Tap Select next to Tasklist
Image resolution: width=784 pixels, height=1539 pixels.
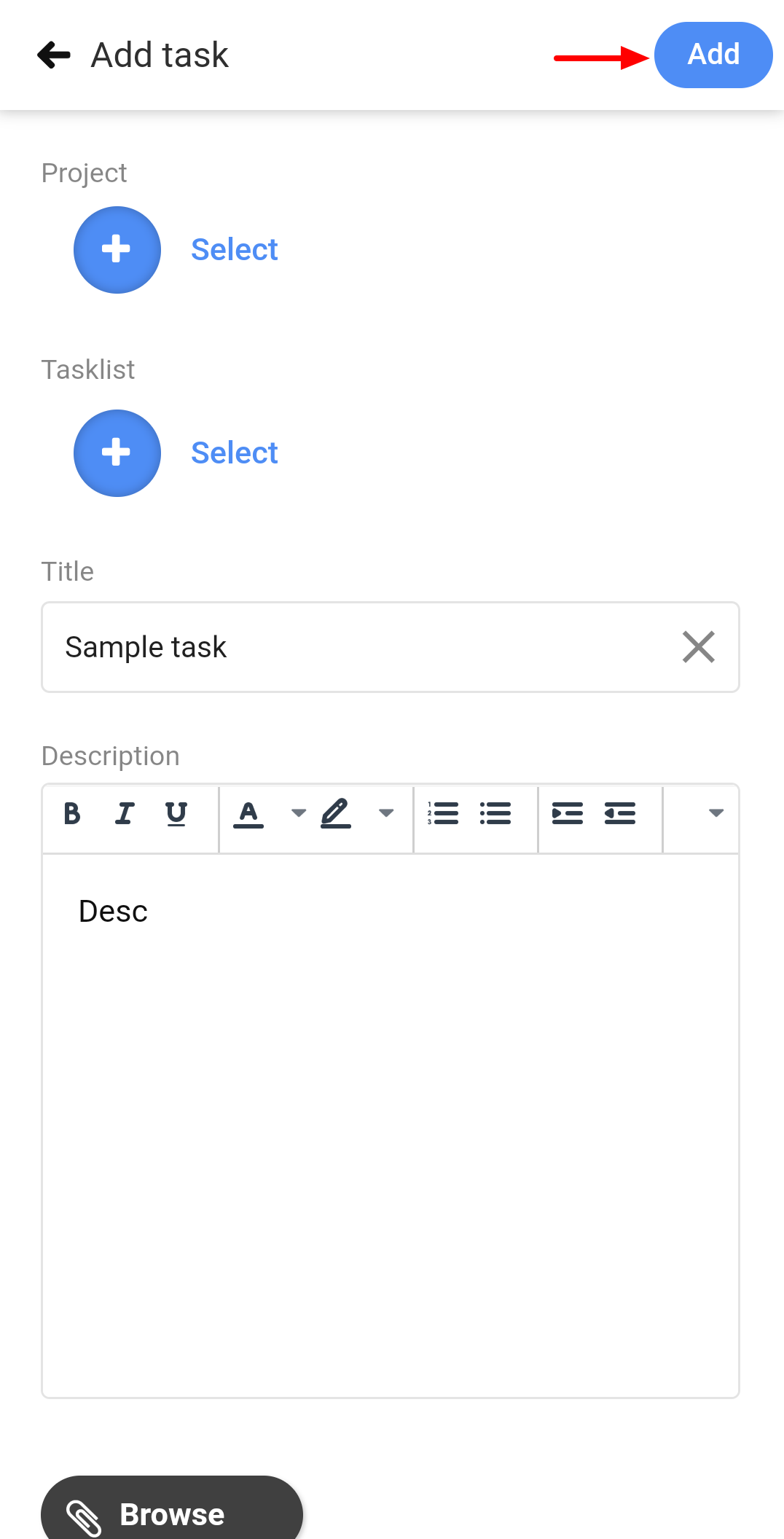point(234,453)
